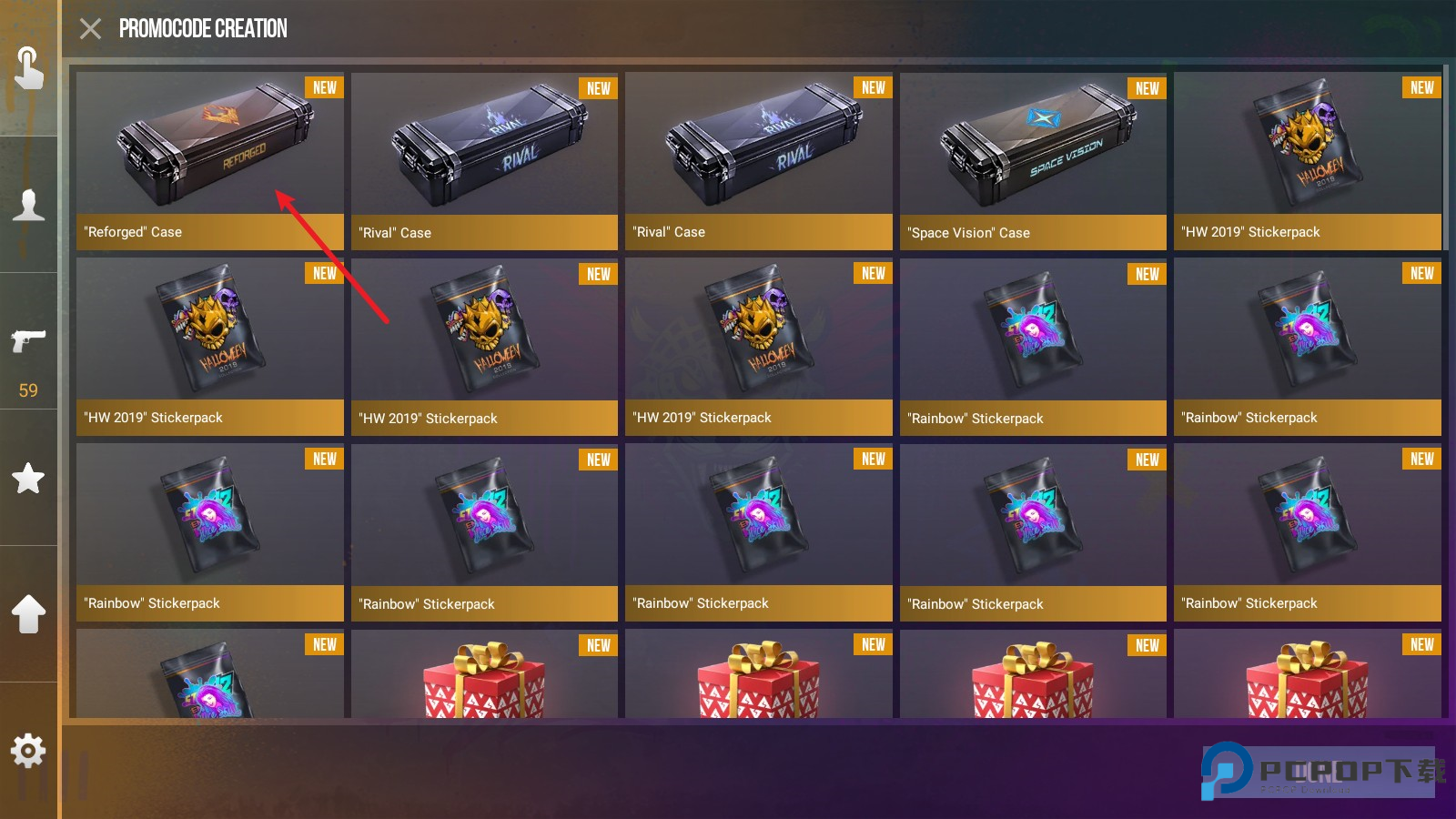Open the profile silhouette sidebar icon
Viewport: 1456px width, 819px height.
pyautogui.click(x=28, y=205)
